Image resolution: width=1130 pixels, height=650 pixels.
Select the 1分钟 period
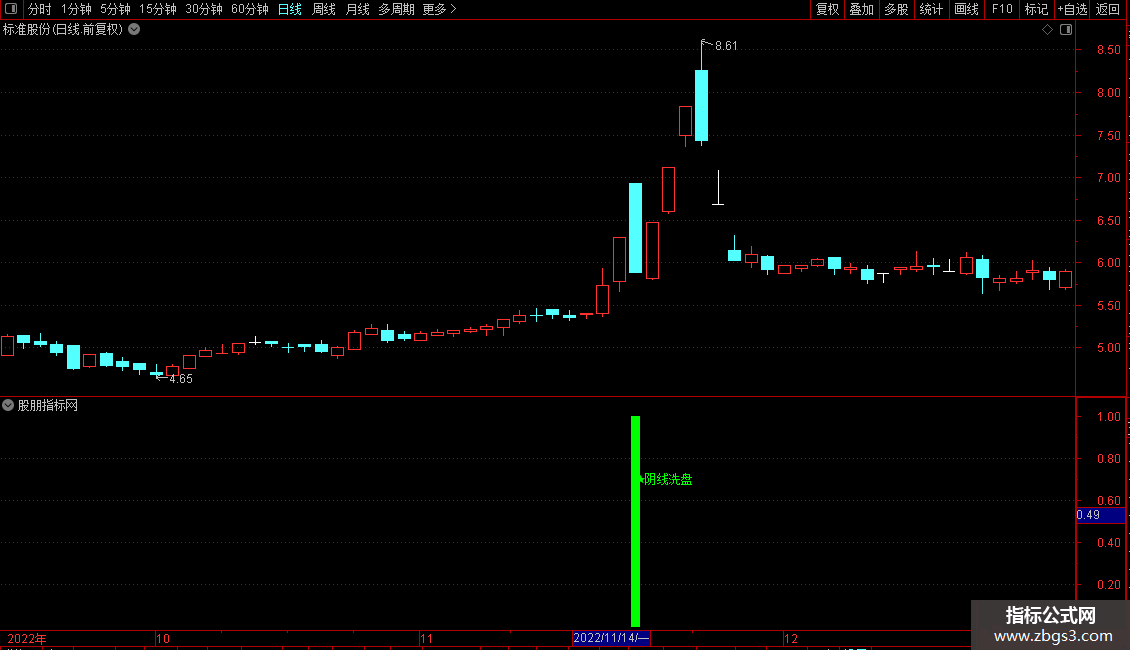[76, 9]
